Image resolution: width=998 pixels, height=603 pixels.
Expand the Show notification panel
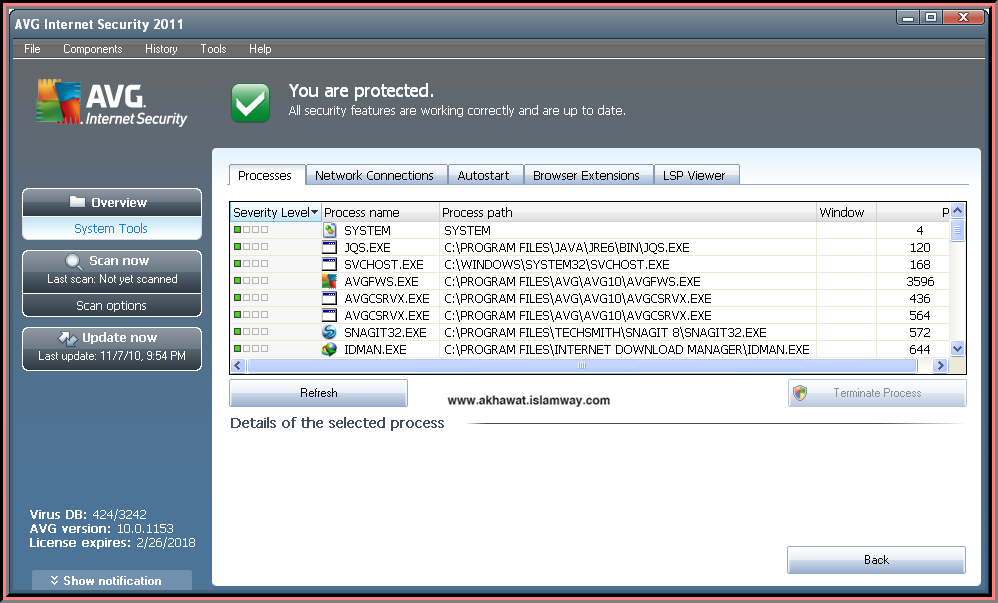coord(112,580)
